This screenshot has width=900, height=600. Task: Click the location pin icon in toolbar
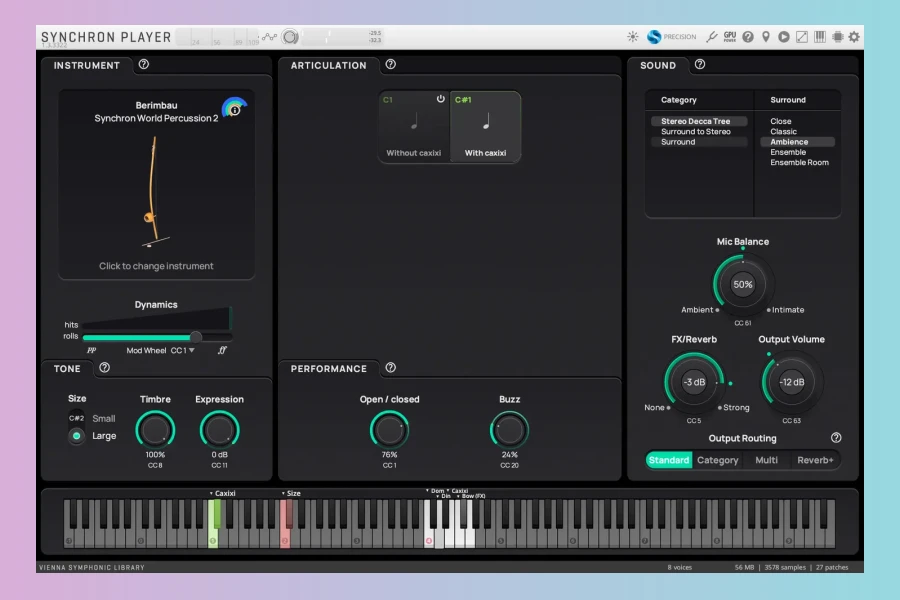[766, 37]
